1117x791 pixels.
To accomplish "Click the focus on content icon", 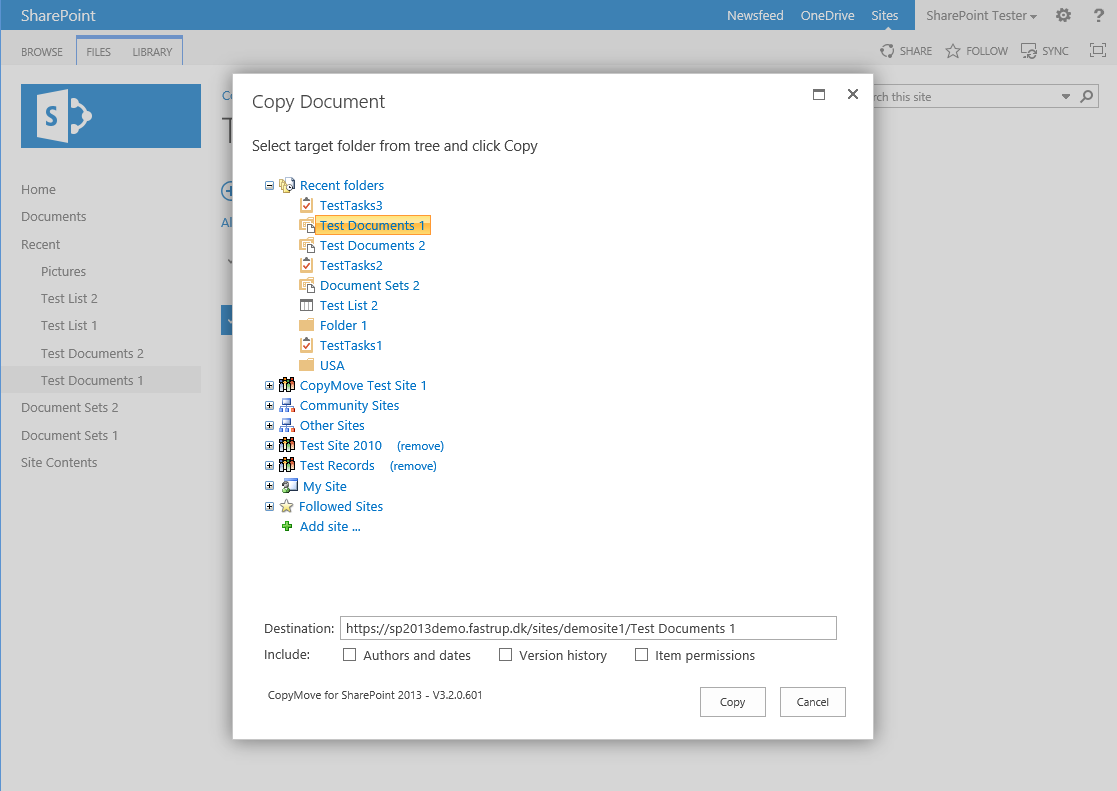I will pyautogui.click(x=1098, y=50).
